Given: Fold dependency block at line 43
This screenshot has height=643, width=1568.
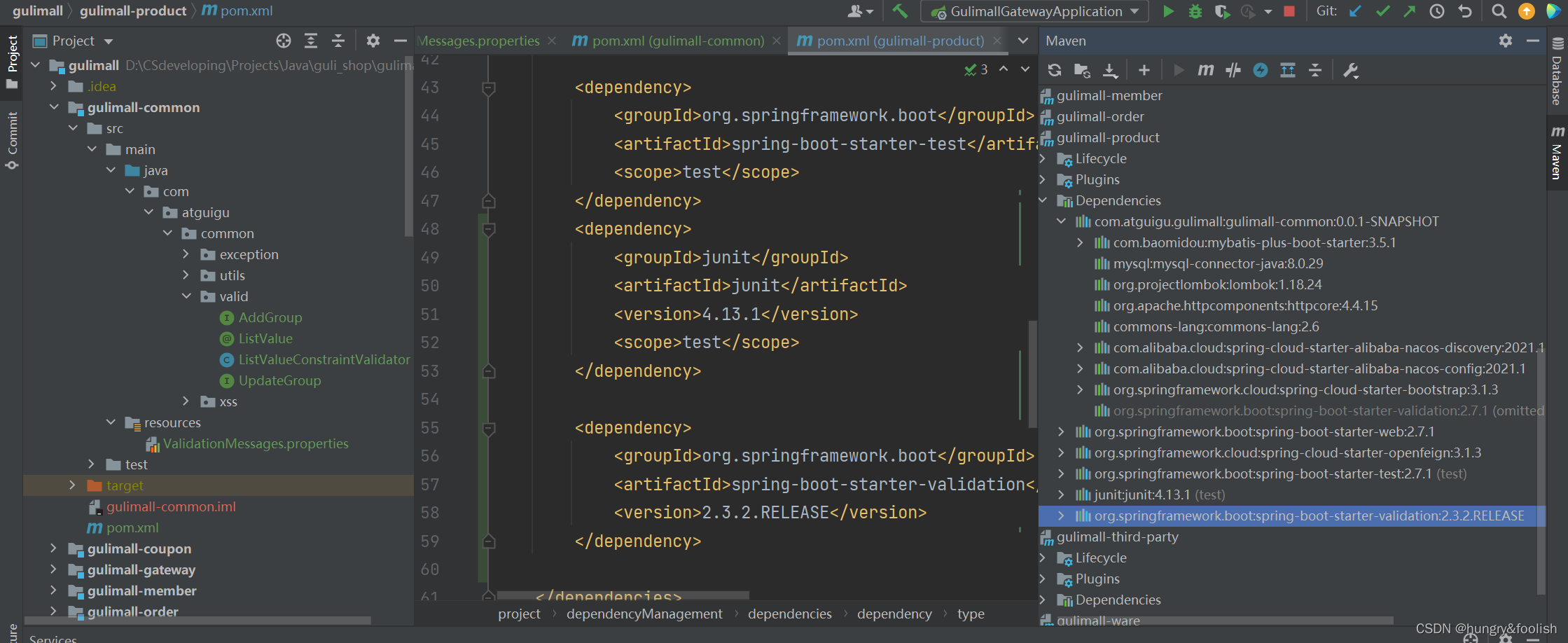Looking at the screenshot, I should click(489, 88).
